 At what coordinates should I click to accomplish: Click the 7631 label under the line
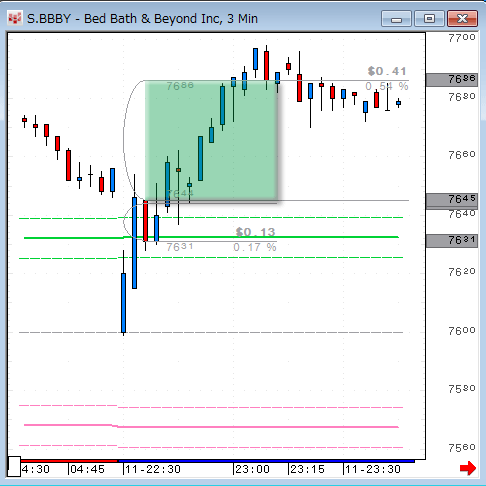tap(180, 247)
